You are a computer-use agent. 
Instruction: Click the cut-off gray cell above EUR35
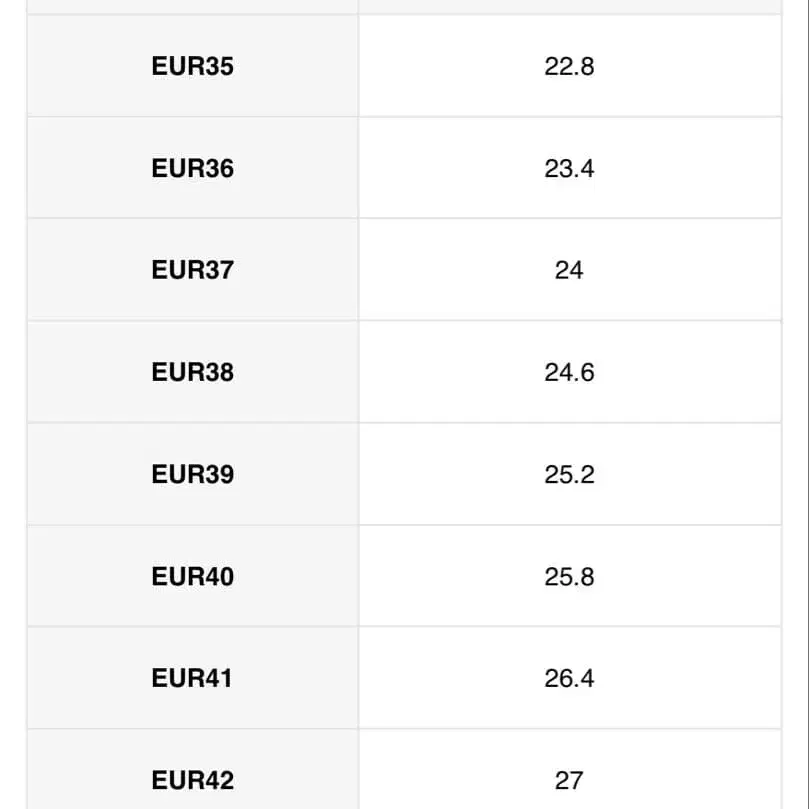pyautogui.click(x=193, y=6)
